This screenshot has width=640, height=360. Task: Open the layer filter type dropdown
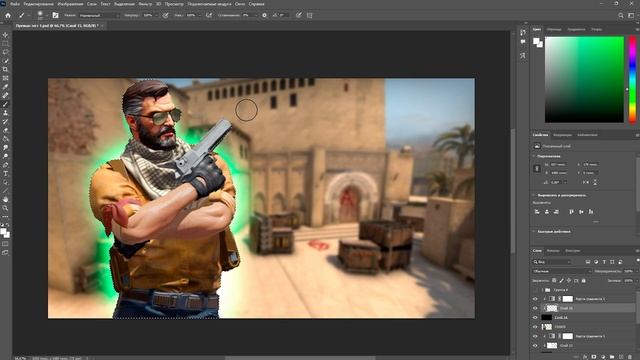pos(551,262)
